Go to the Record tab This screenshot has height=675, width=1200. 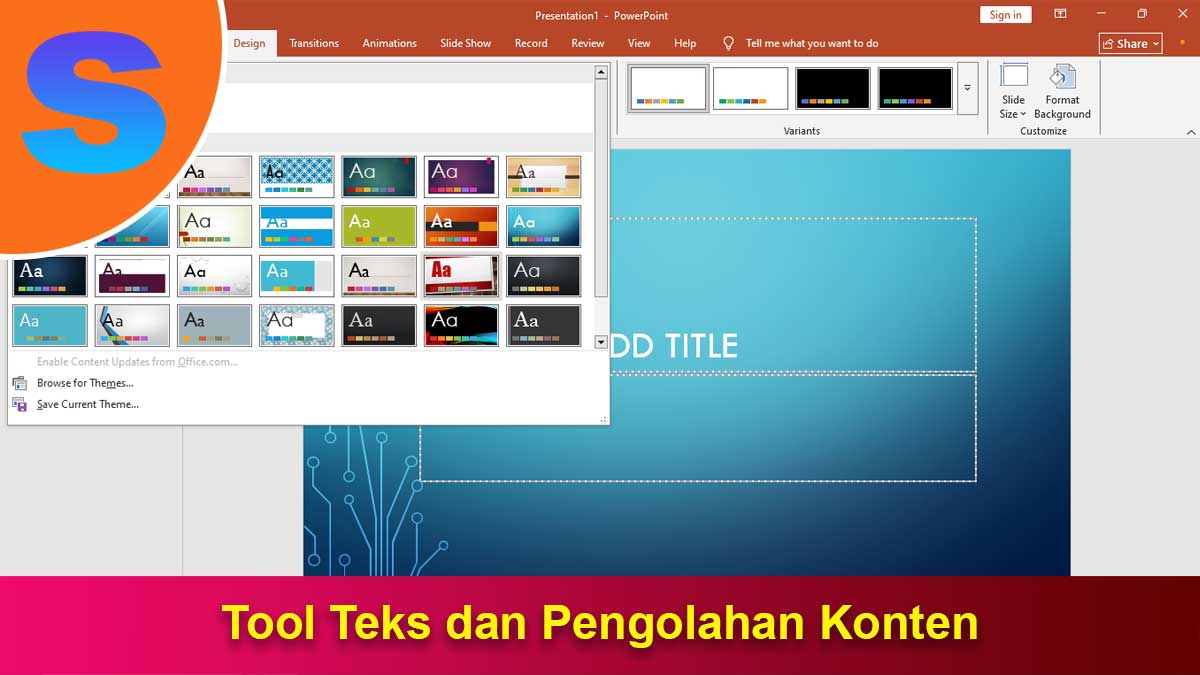[531, 43]
